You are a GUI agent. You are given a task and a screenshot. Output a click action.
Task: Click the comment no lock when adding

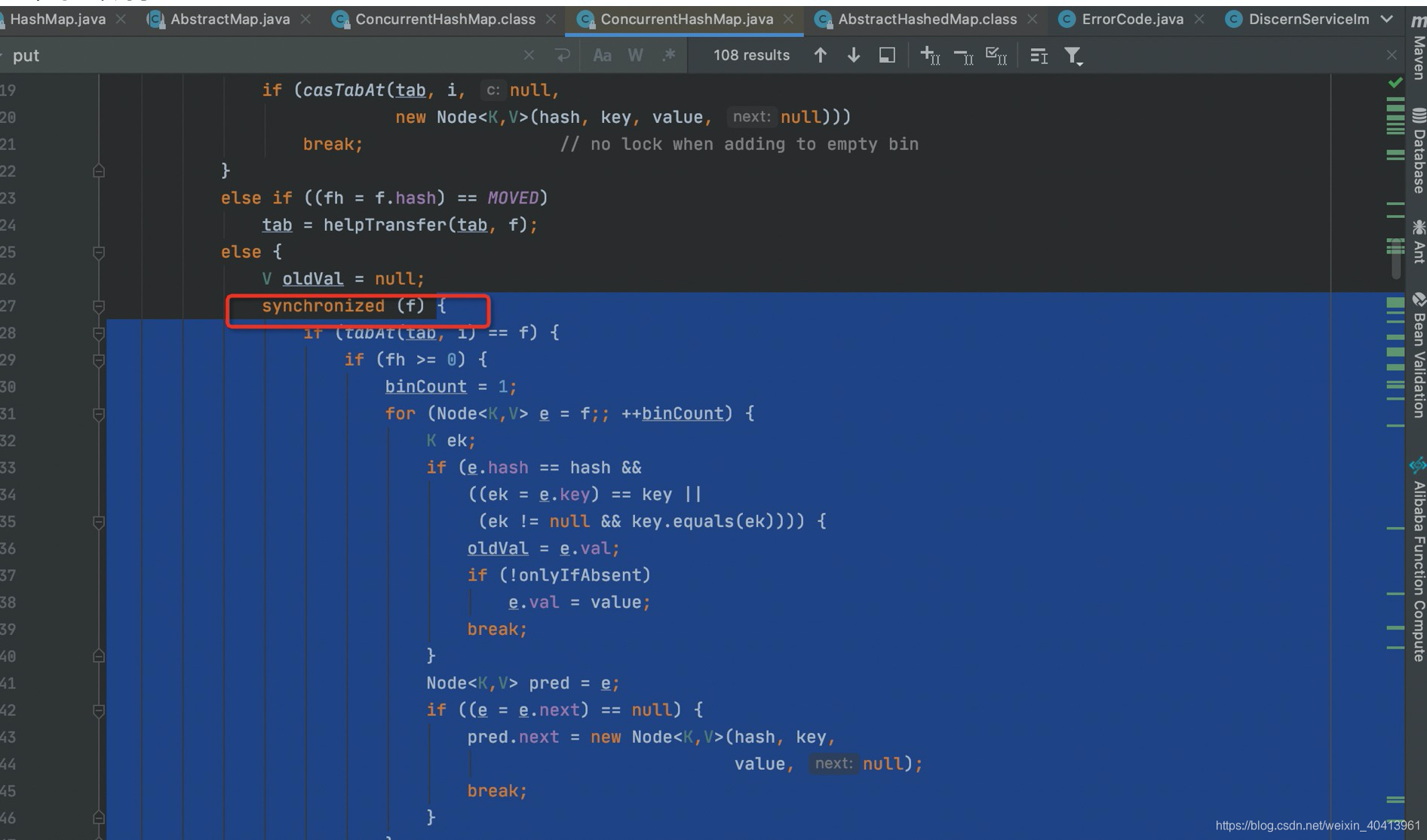tap(739, 144)
